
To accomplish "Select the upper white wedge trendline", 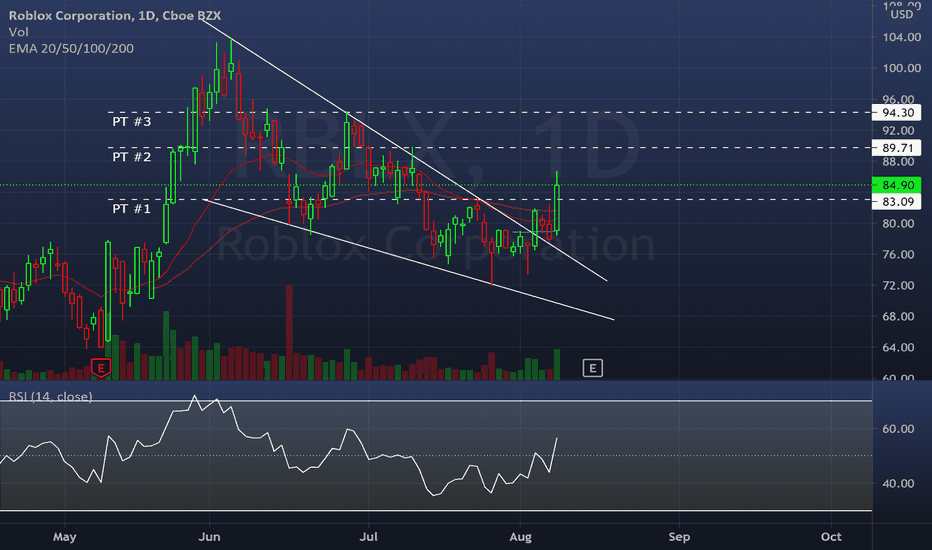I will point(404,150).
